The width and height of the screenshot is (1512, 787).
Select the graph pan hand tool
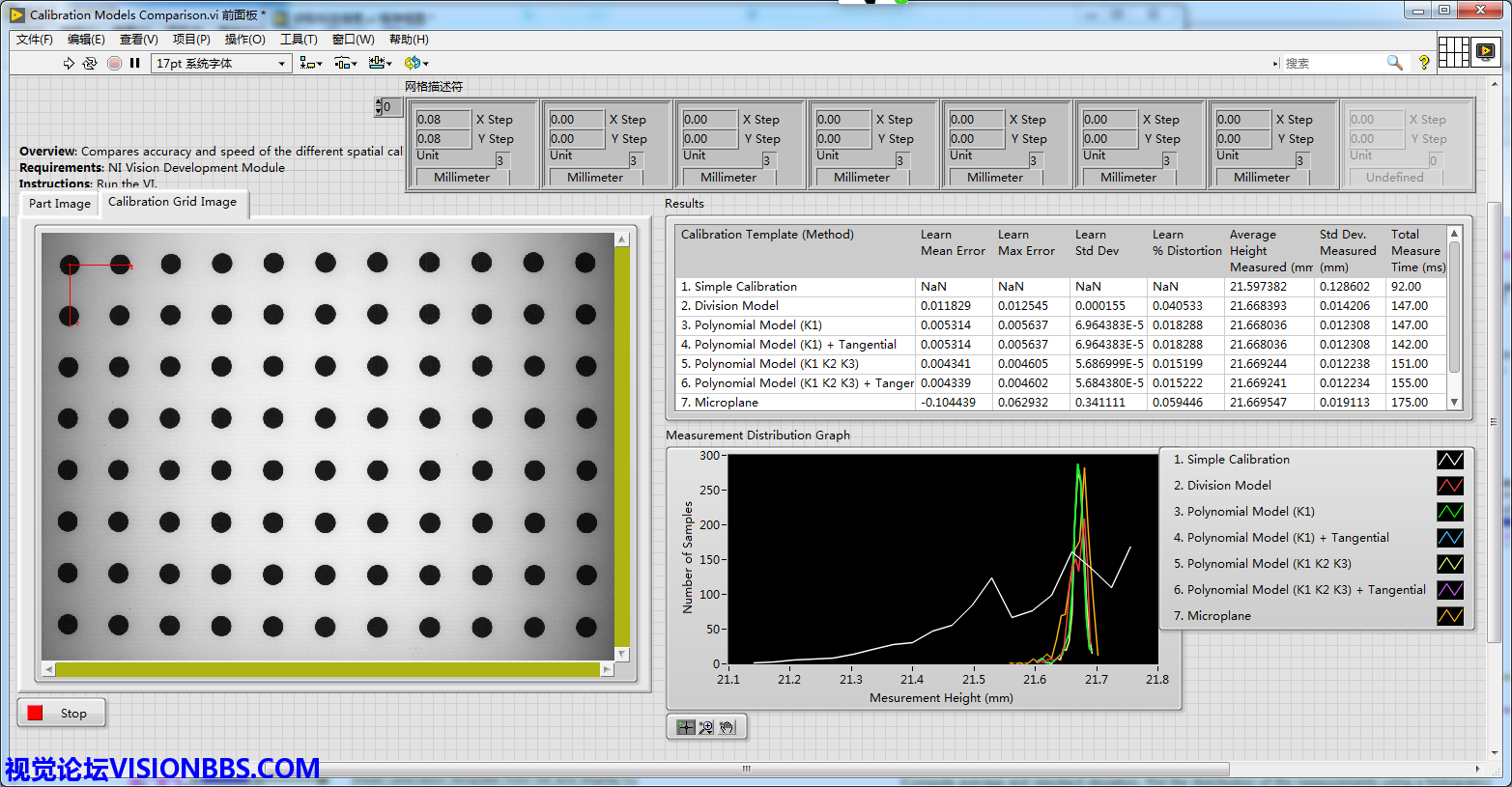727,727
